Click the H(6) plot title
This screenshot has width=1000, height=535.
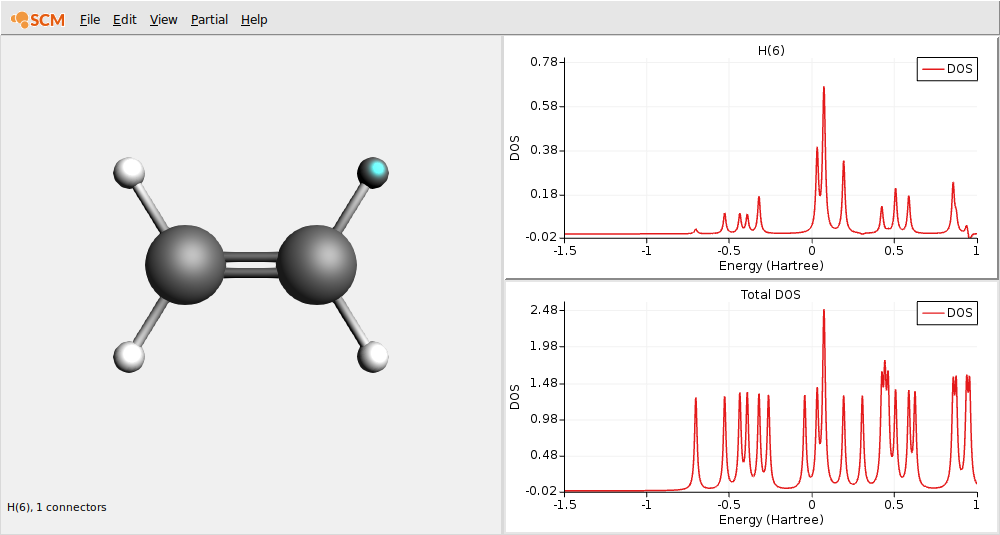coord(770,50)
